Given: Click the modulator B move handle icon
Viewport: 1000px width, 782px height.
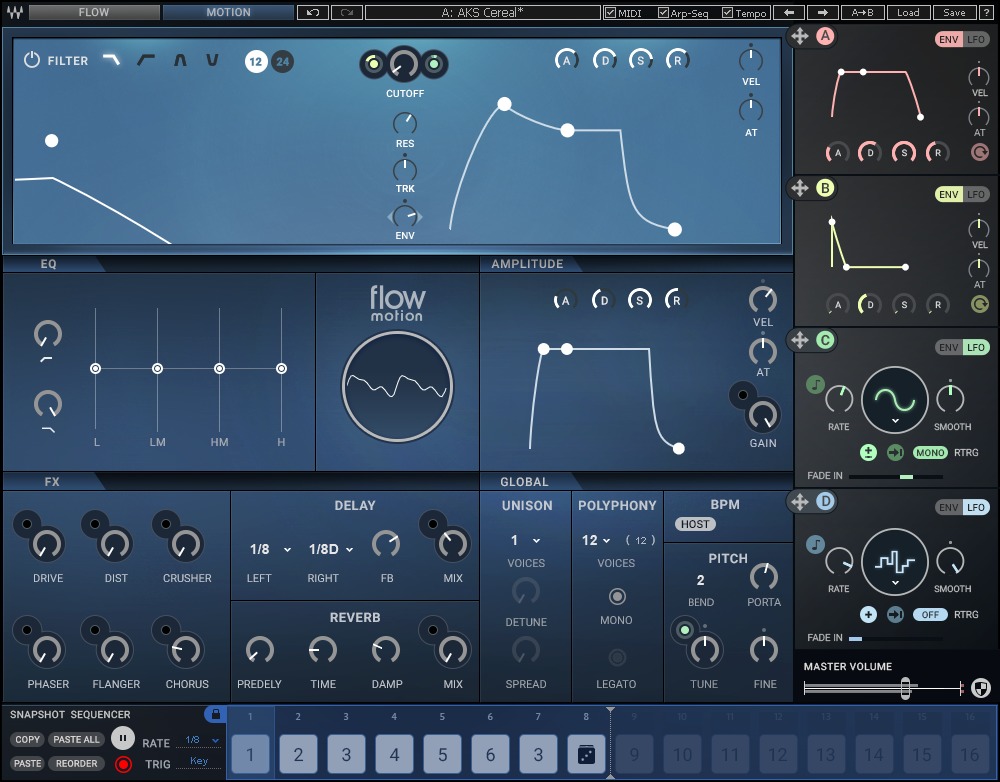Looking at the screenshot, I should tap(800, 188).
